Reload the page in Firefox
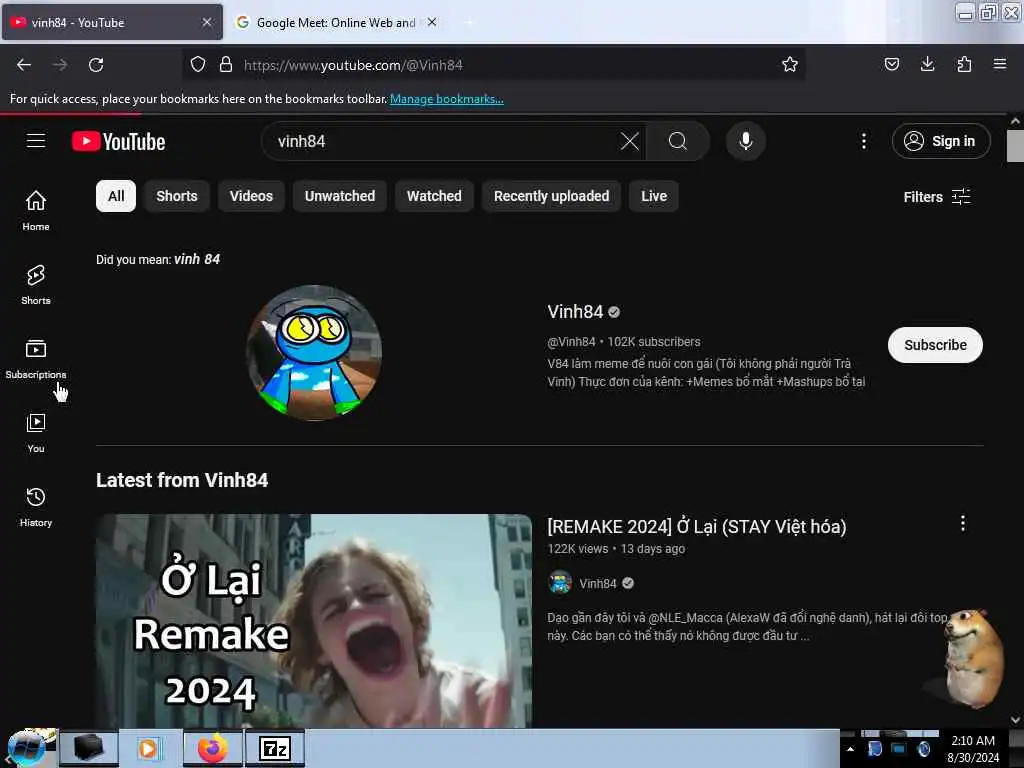The image size is (1024, 768). coord(96,65)
